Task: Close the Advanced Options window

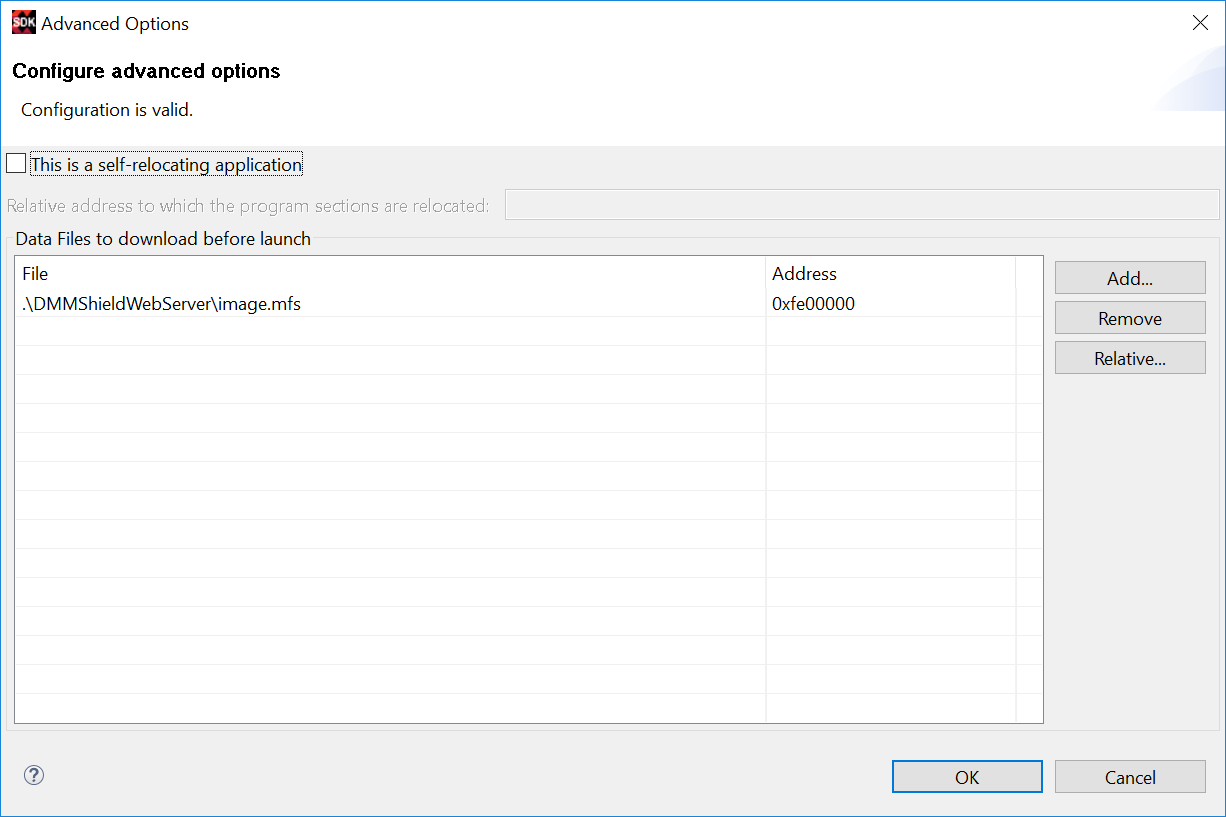Action: (1200, 23)
